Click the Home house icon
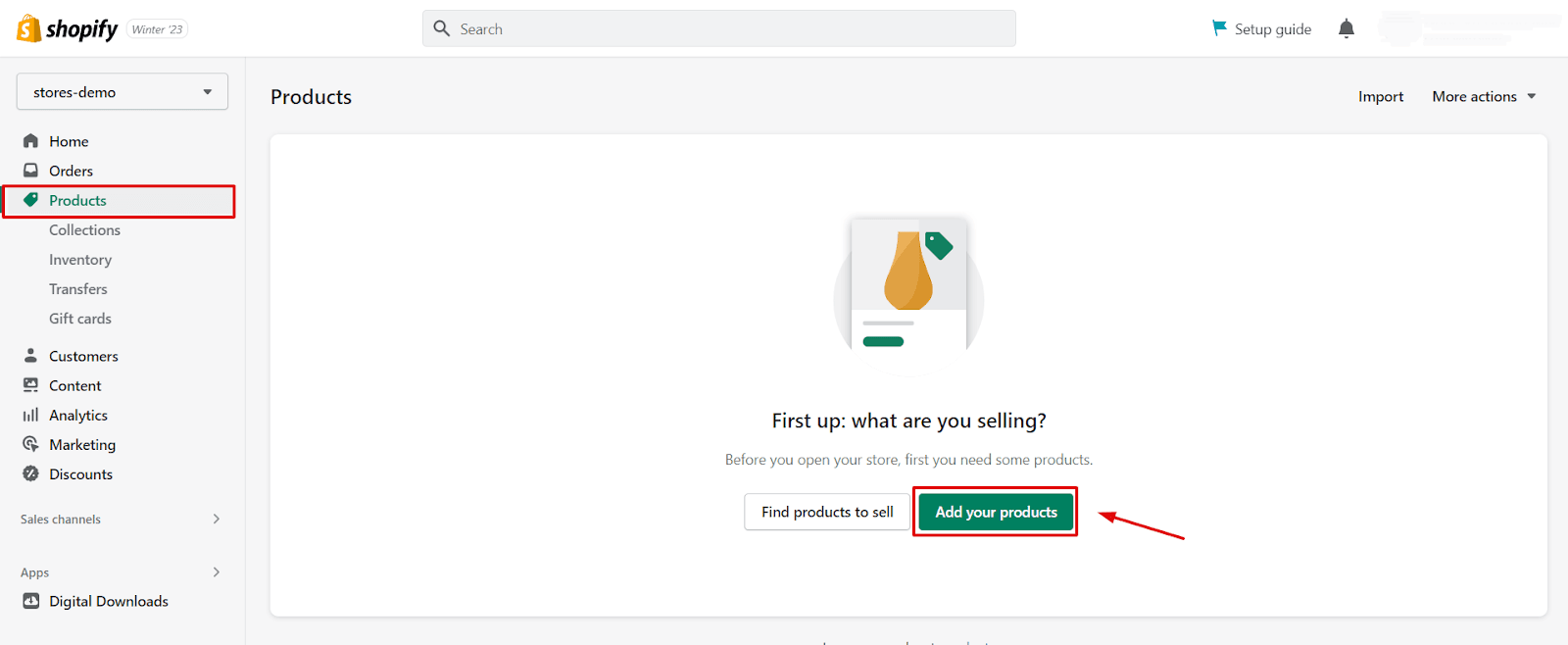 point(31,141)
